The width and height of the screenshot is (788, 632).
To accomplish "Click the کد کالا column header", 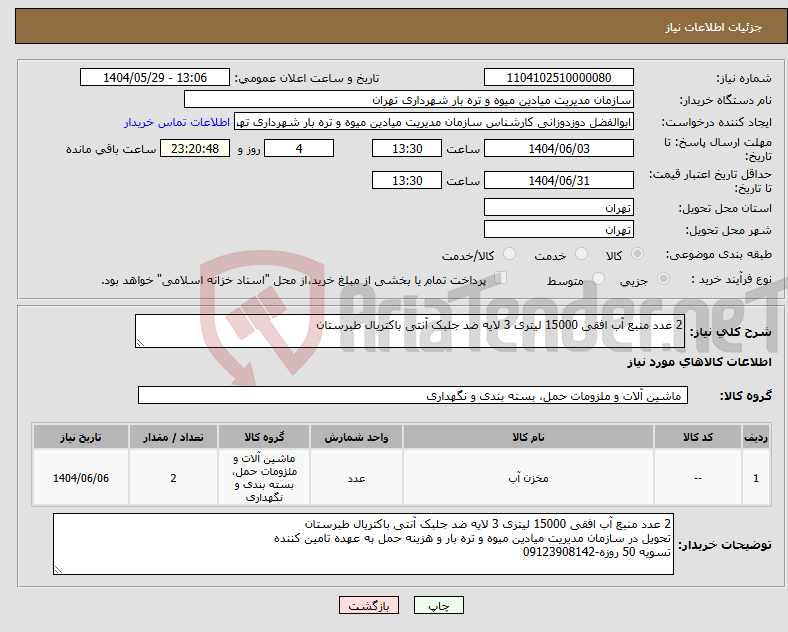I will [x=698, y=437].
